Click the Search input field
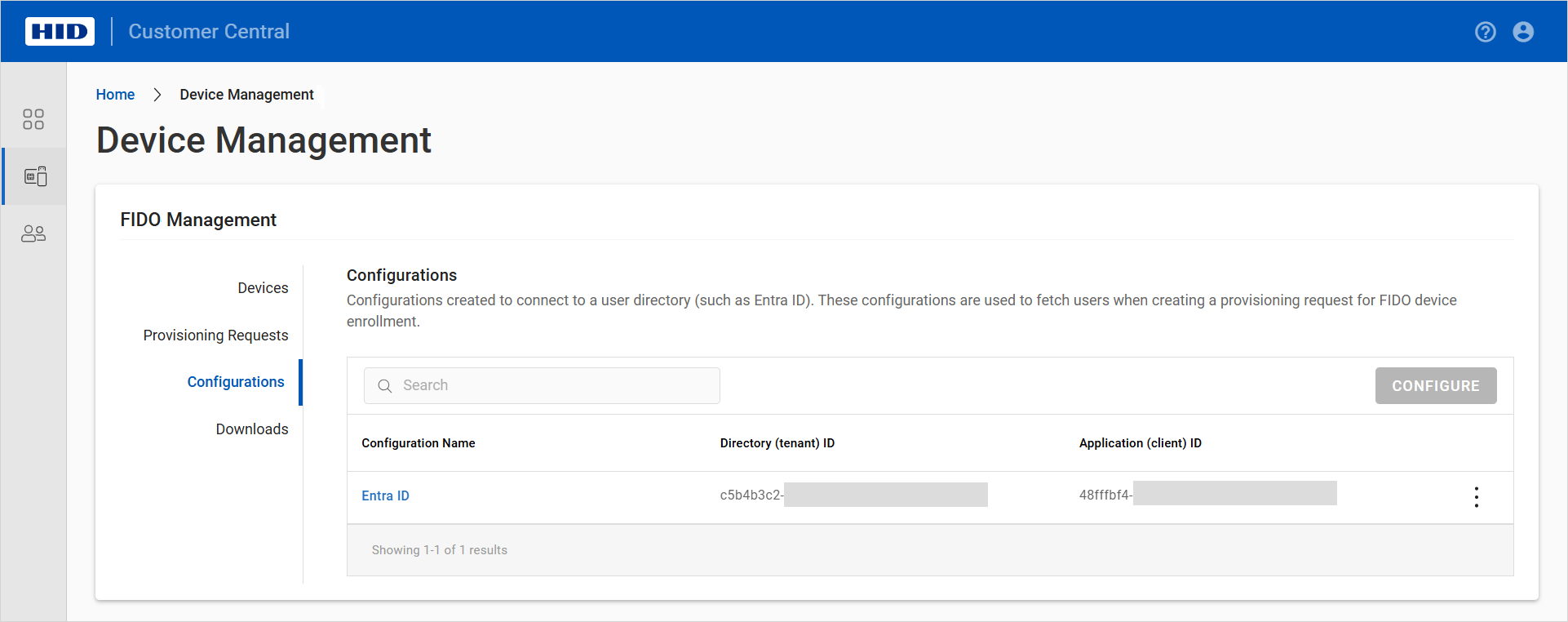 tap(555, 385)
